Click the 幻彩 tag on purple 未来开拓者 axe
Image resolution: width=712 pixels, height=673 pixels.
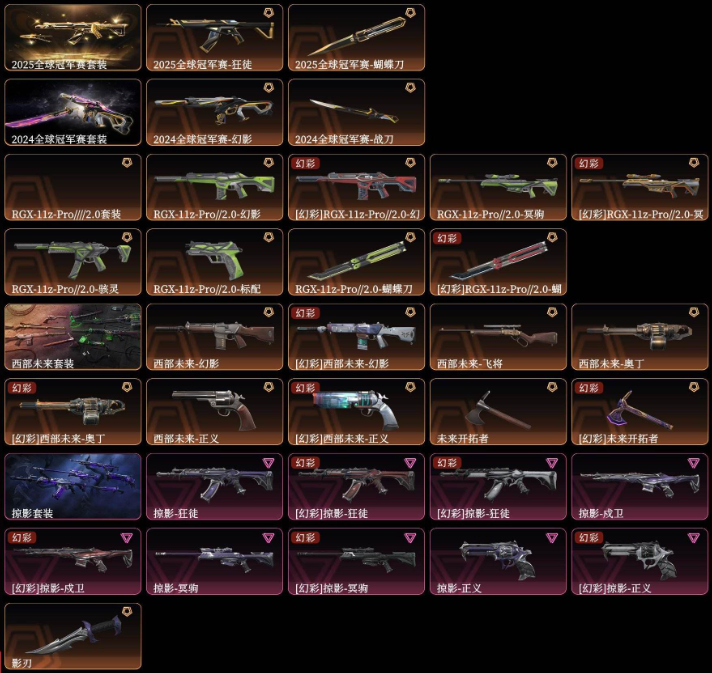tap(588, 388)
